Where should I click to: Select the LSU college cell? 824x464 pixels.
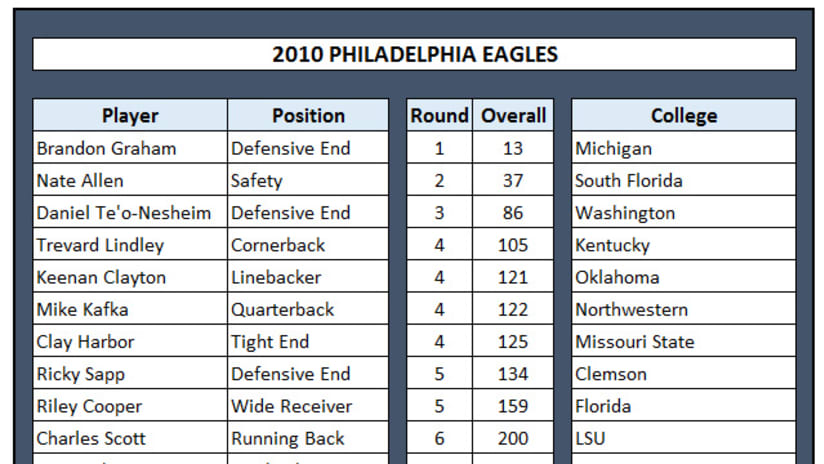[x=683, y=438]
